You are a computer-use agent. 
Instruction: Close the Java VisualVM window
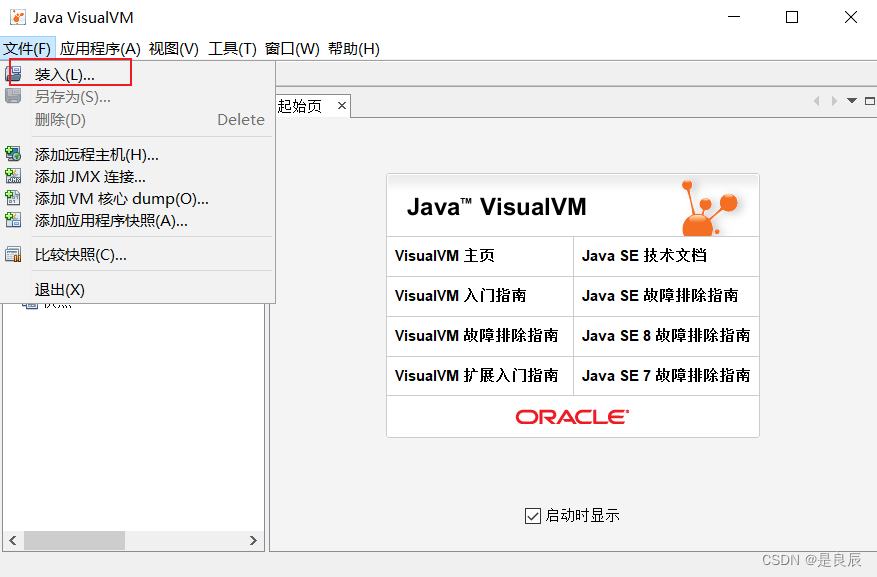(851, 17)
